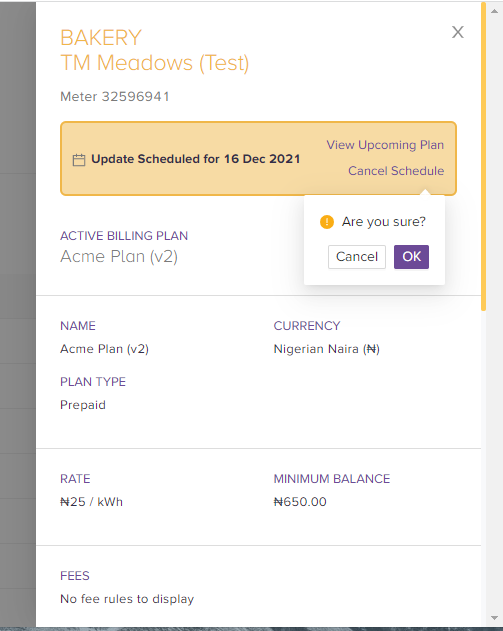Click the dimmed overlay beside the panel

pos(18,314)
